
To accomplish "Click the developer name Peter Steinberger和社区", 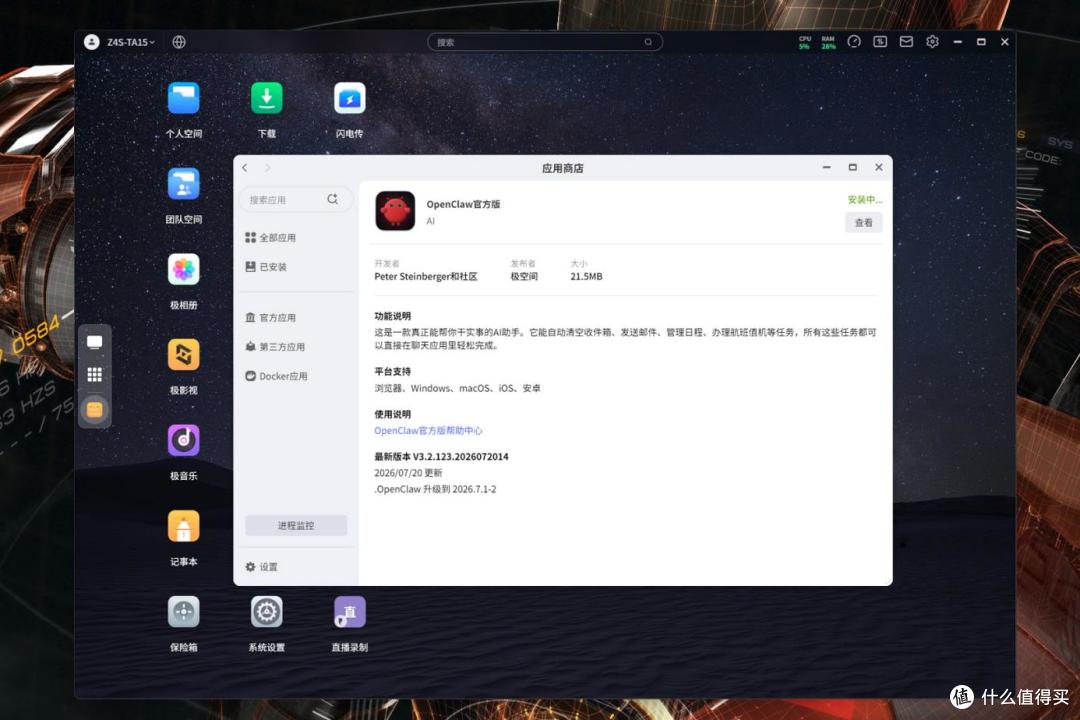I will 426,276.
